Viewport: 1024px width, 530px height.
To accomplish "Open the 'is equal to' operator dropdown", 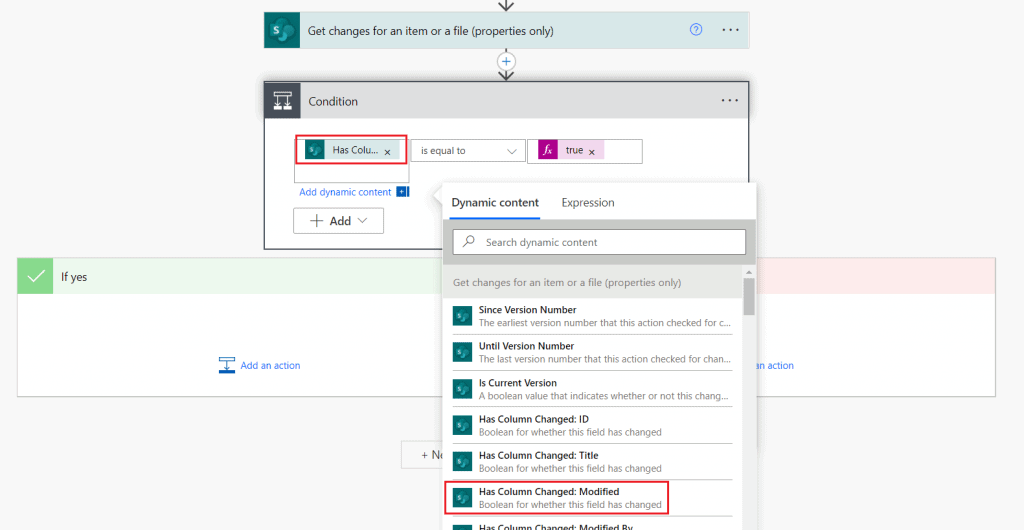I will [468, 151].
